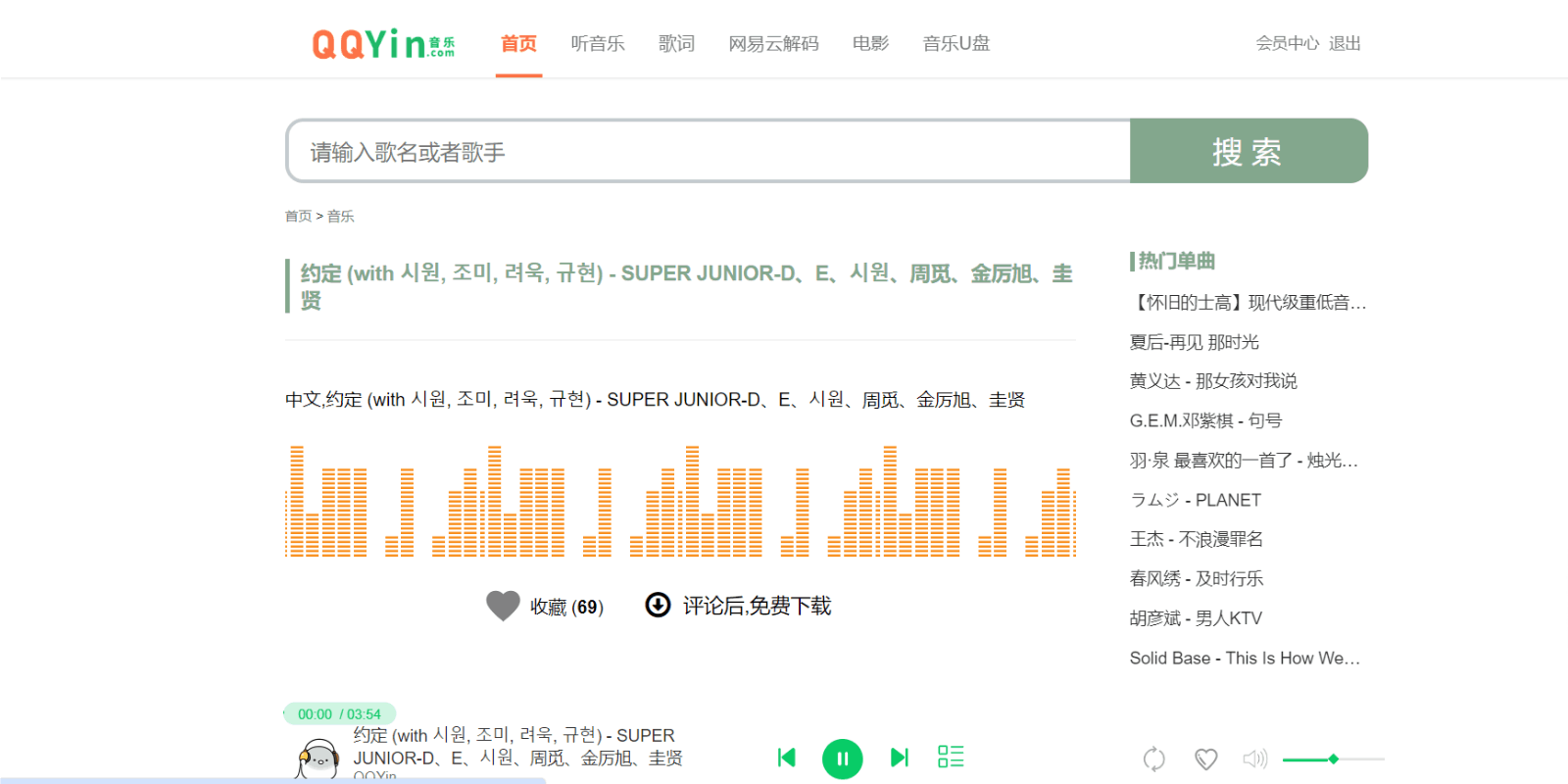Image resolution: width=1568 pixels, height=784 pixels.
Task: Open the playlist queue icon
Action: click(951, 757)
